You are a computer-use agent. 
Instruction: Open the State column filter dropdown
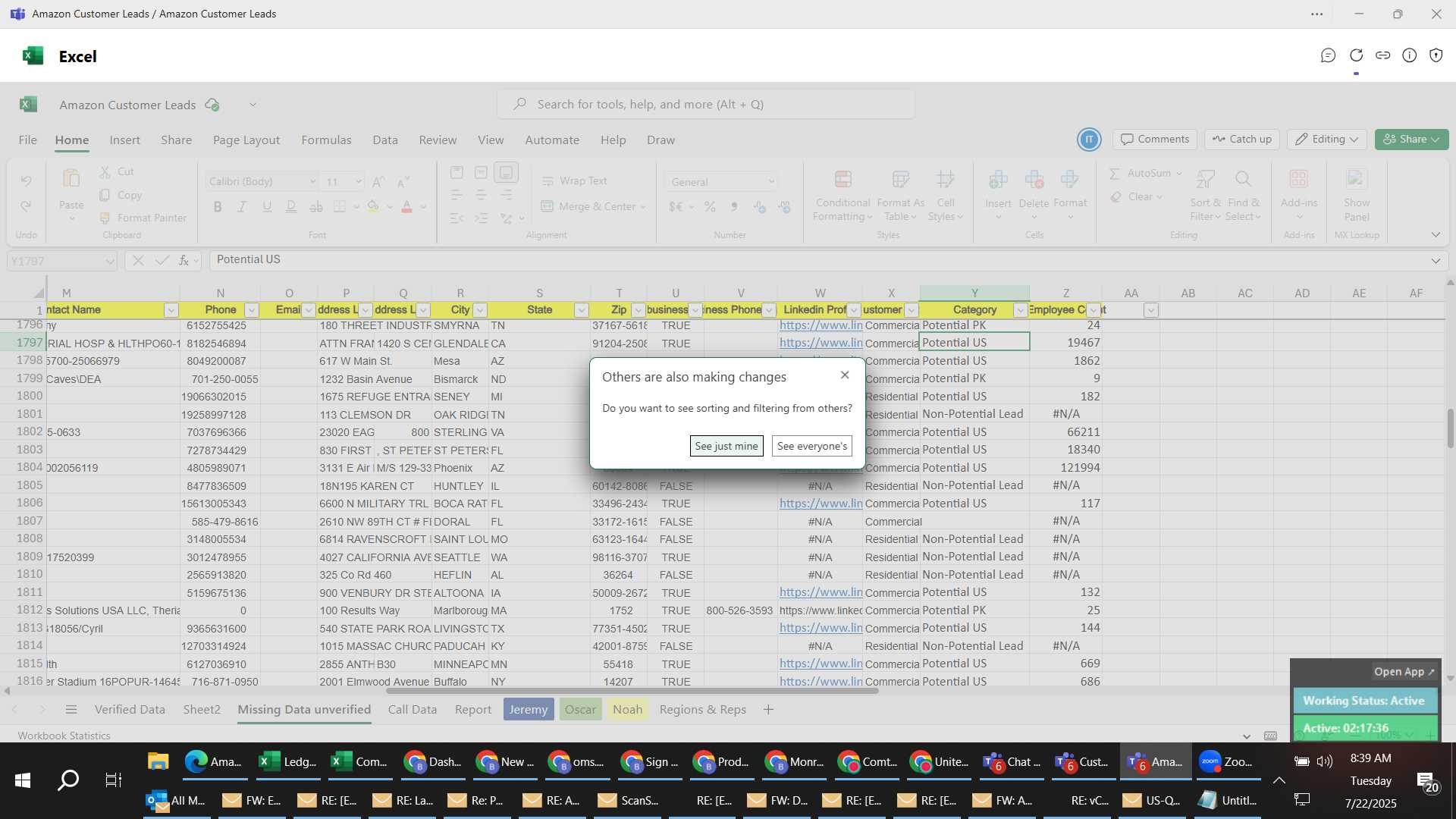[582, 310]
